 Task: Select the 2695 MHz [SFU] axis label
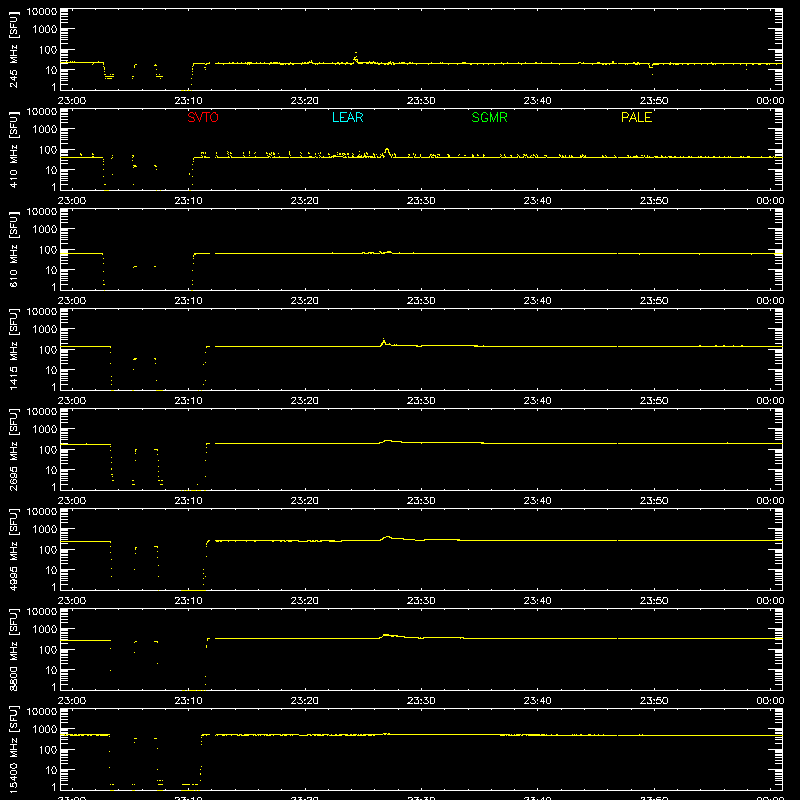point(13,449)
